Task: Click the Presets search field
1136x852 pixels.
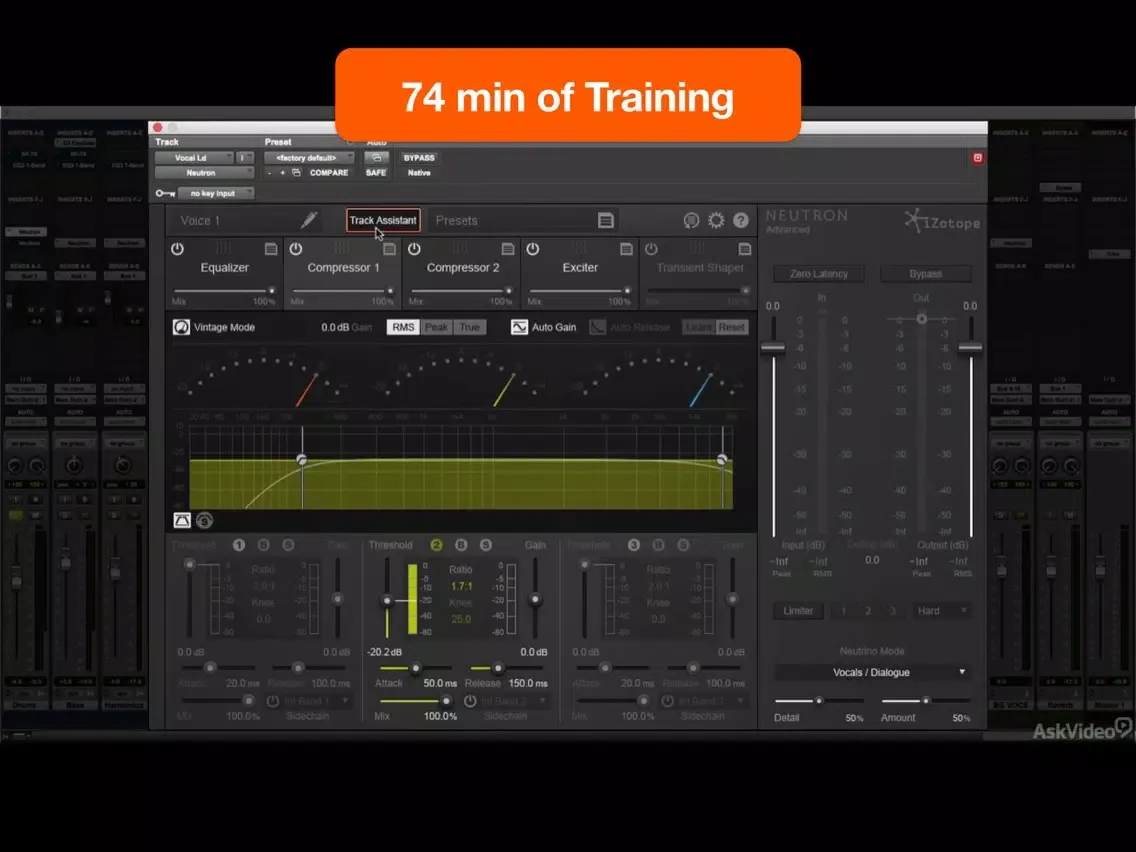Action: coord(512,220)
